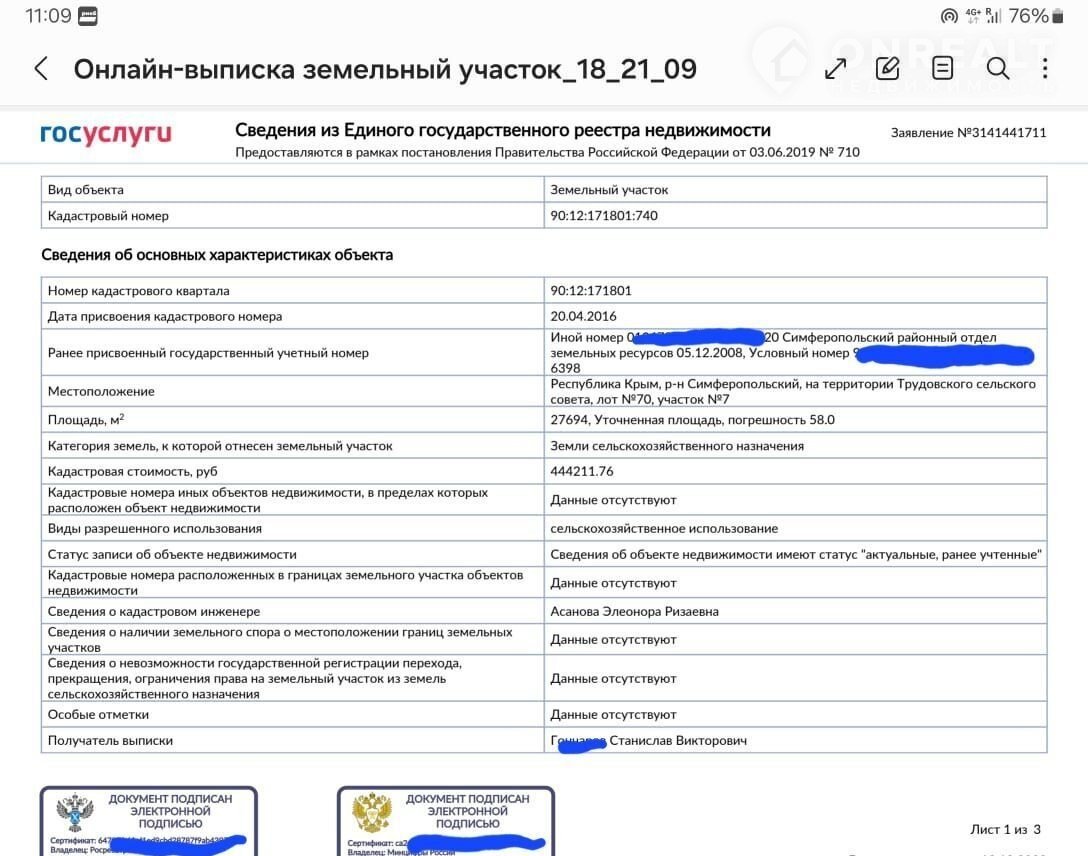Tap the Rosreestr electronic signature stamp
This screenshot has height=856, width=1088.
coord(148,821)
